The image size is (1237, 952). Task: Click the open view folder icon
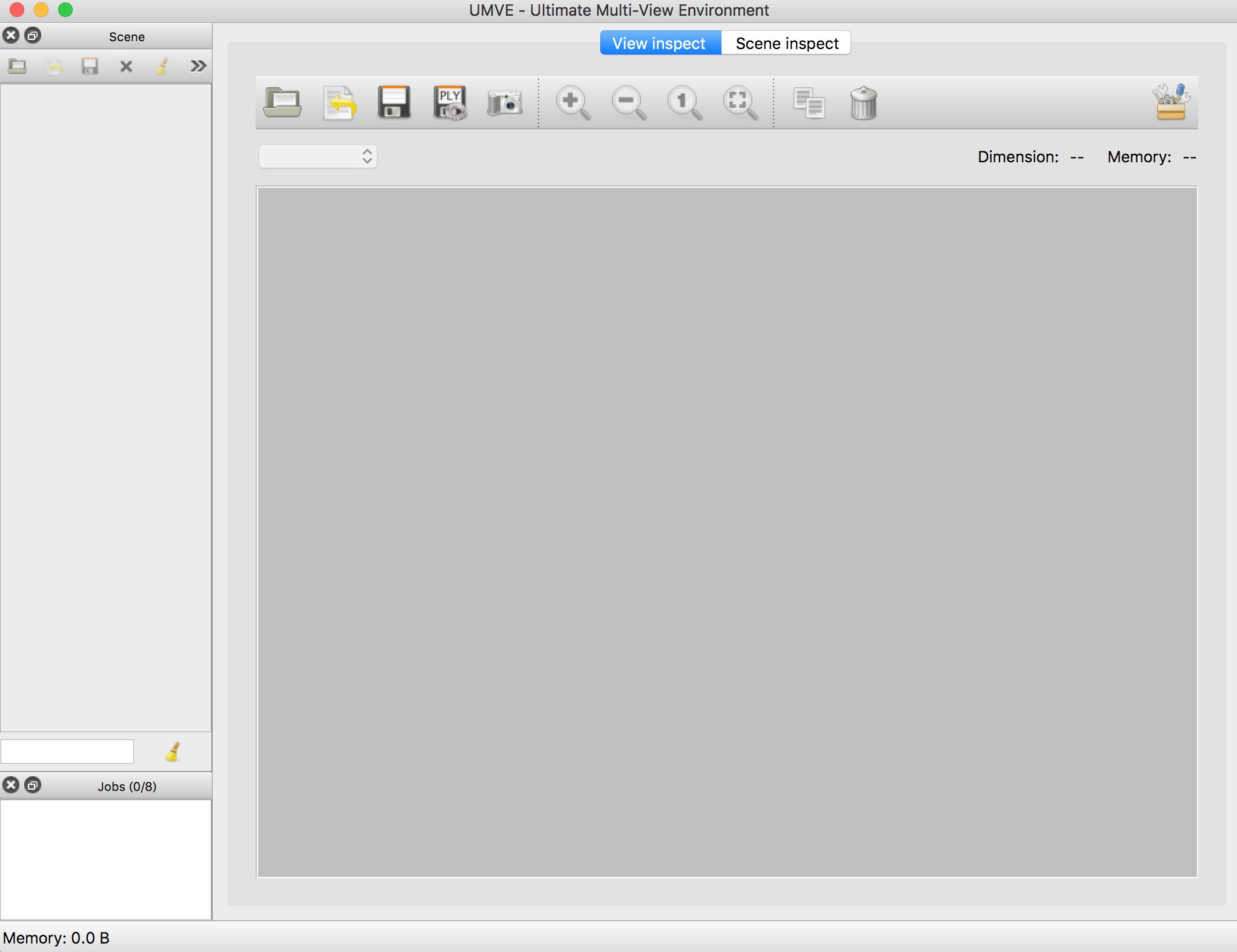click(282, 102)
